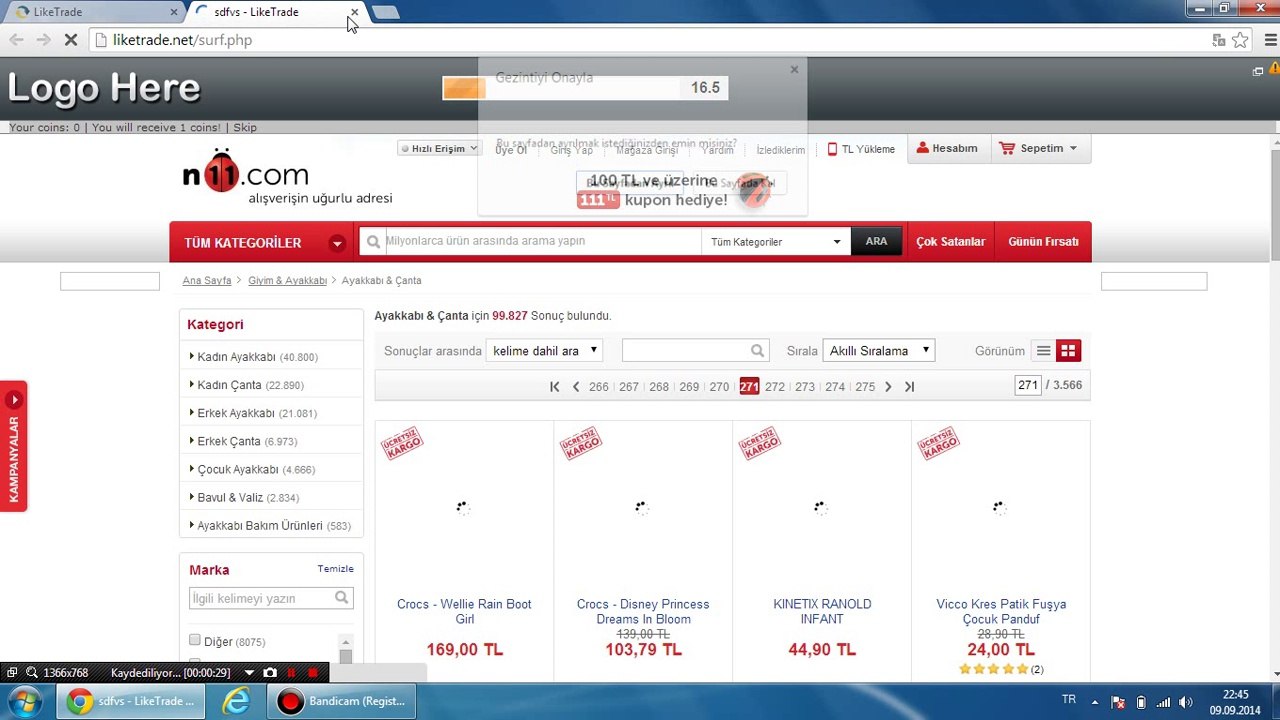Open Bandicam from the taskbar
Screen dimensions: 1280x720
coord(343,701)
